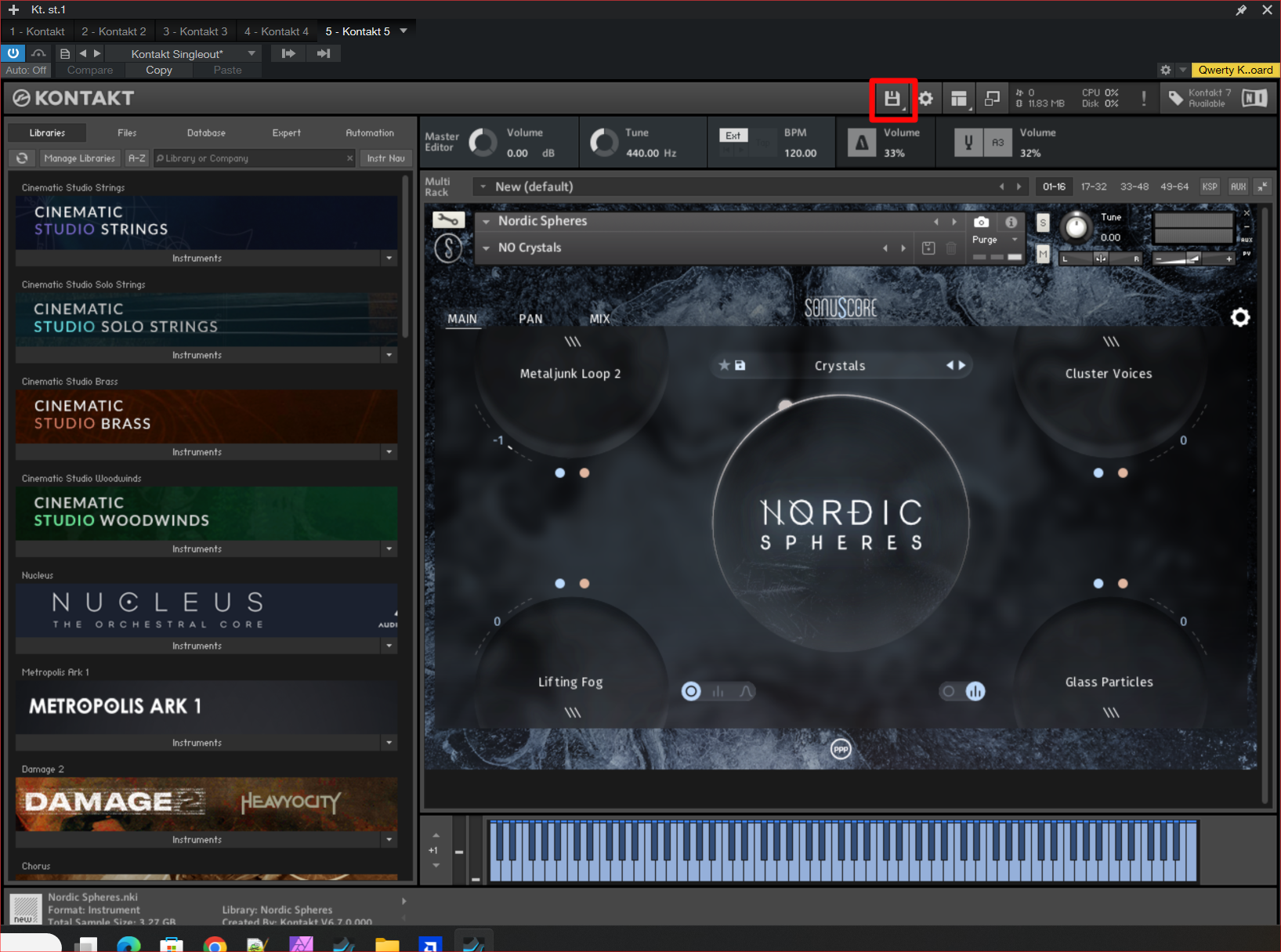Click the exclamation panic button

coord(1144,99)
